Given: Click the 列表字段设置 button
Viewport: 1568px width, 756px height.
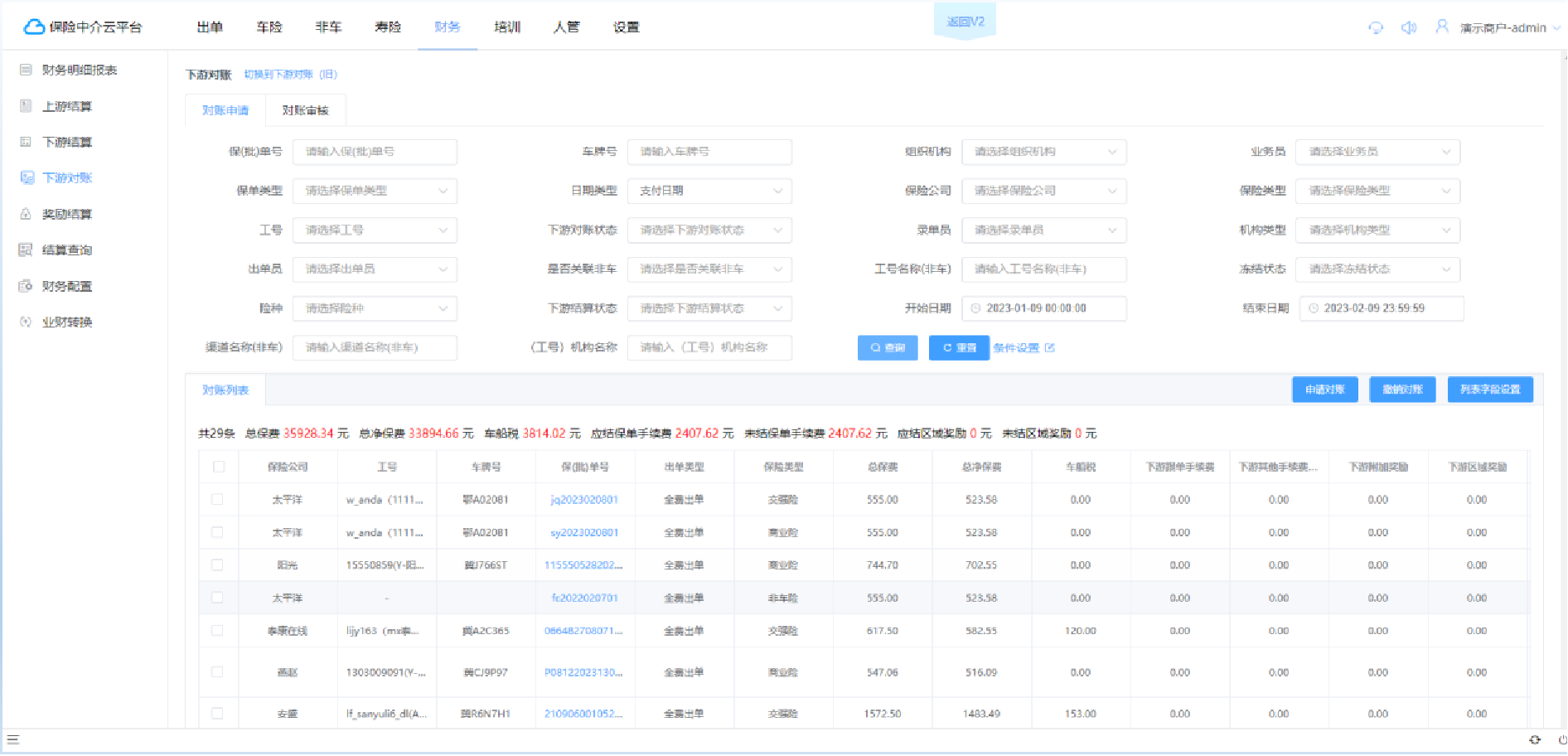Looking at the screenshot, I should 1490,390.
